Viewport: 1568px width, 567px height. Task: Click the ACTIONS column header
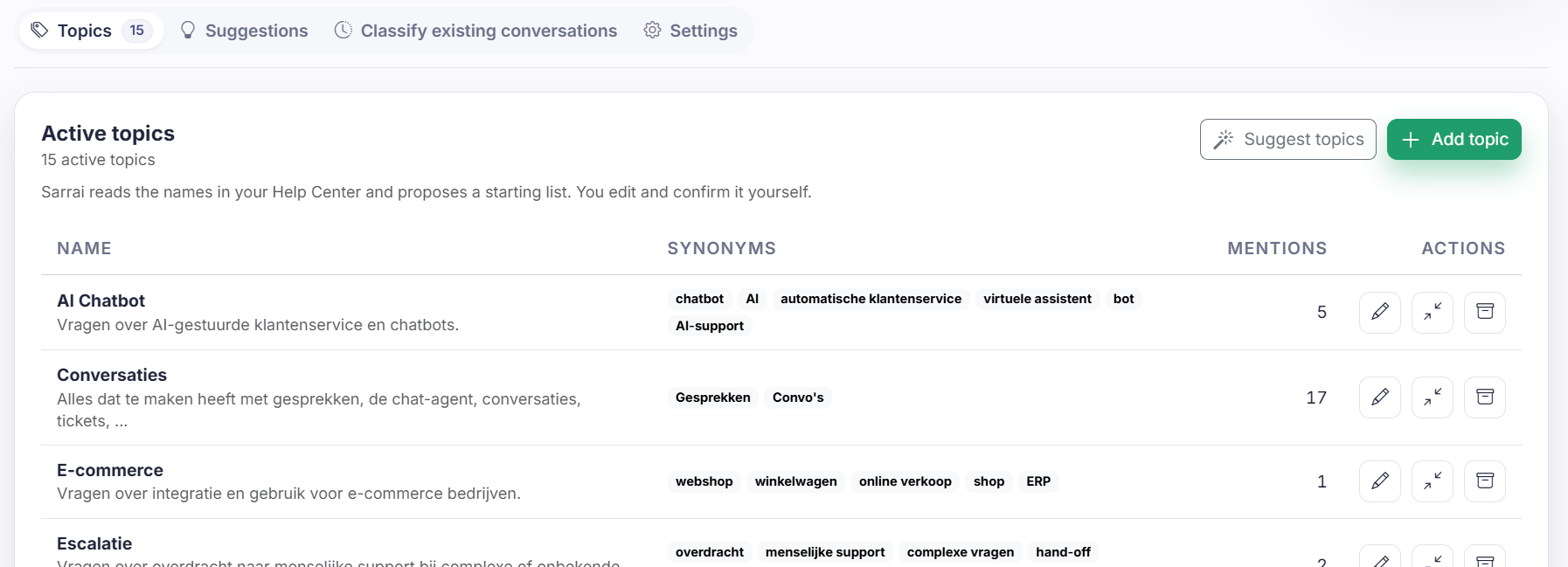pyautogui.click(x=1463, y=248)
